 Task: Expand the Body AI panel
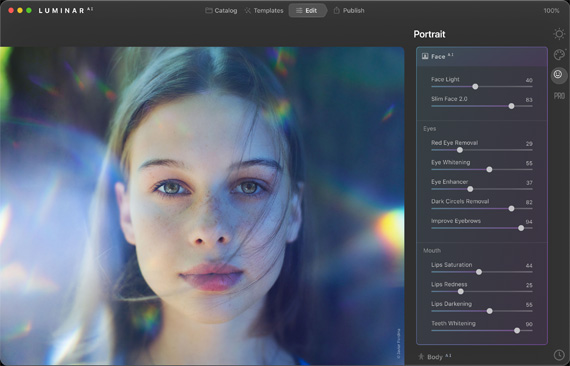pos(482,357)
